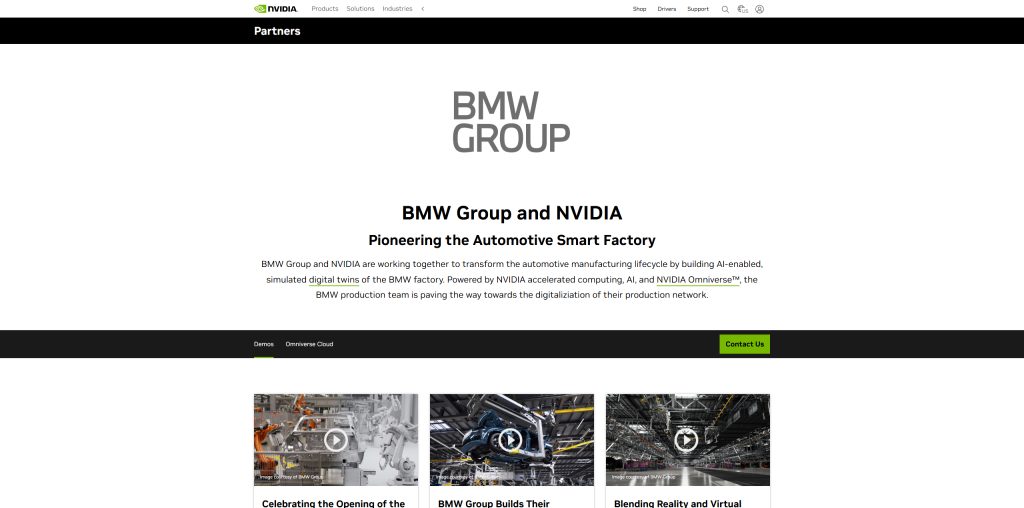Open the user account profile icon
The image size is (1024, 508).
point(760,9)
